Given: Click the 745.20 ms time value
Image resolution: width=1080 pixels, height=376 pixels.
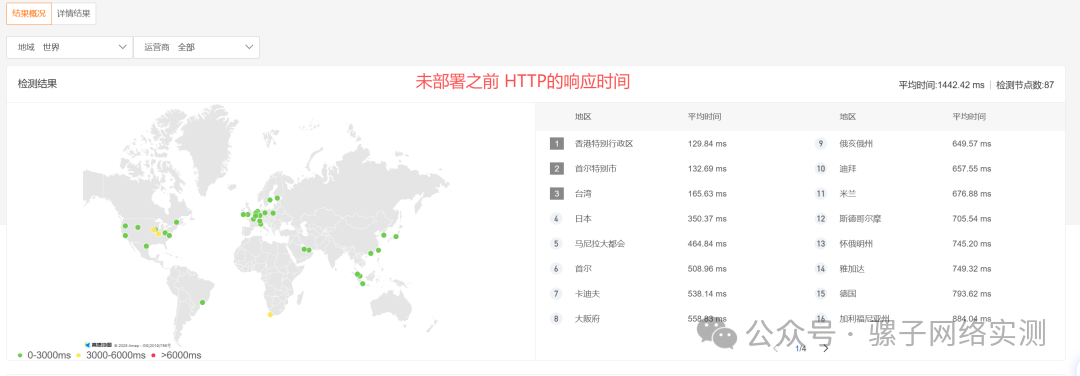Looking at the screenshot, I should click(x=971, y=244).
